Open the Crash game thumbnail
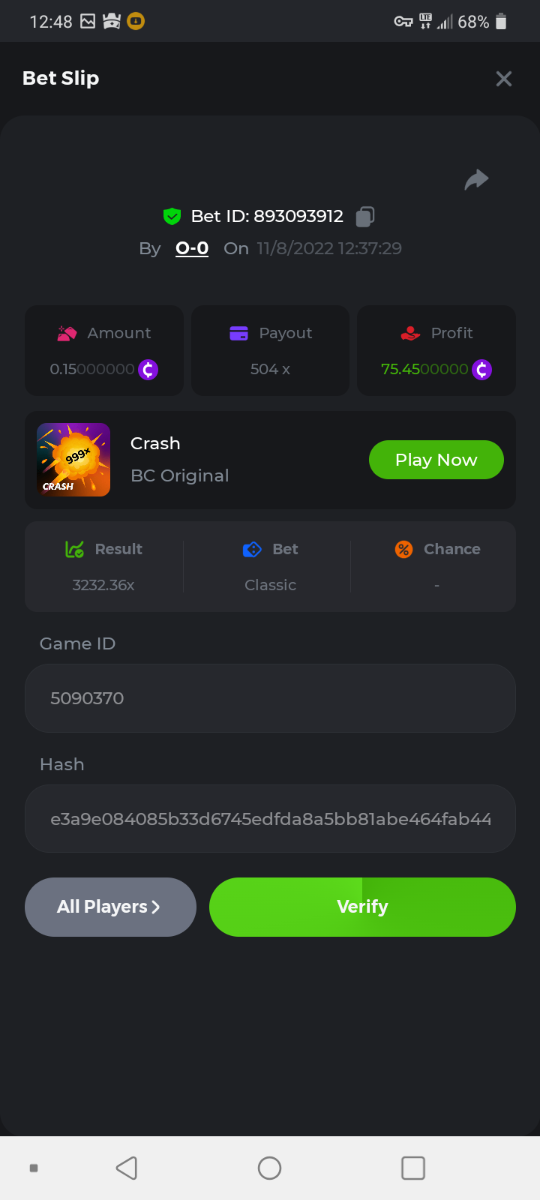Screen dimensions: 540x1200 tap(73, 459)
